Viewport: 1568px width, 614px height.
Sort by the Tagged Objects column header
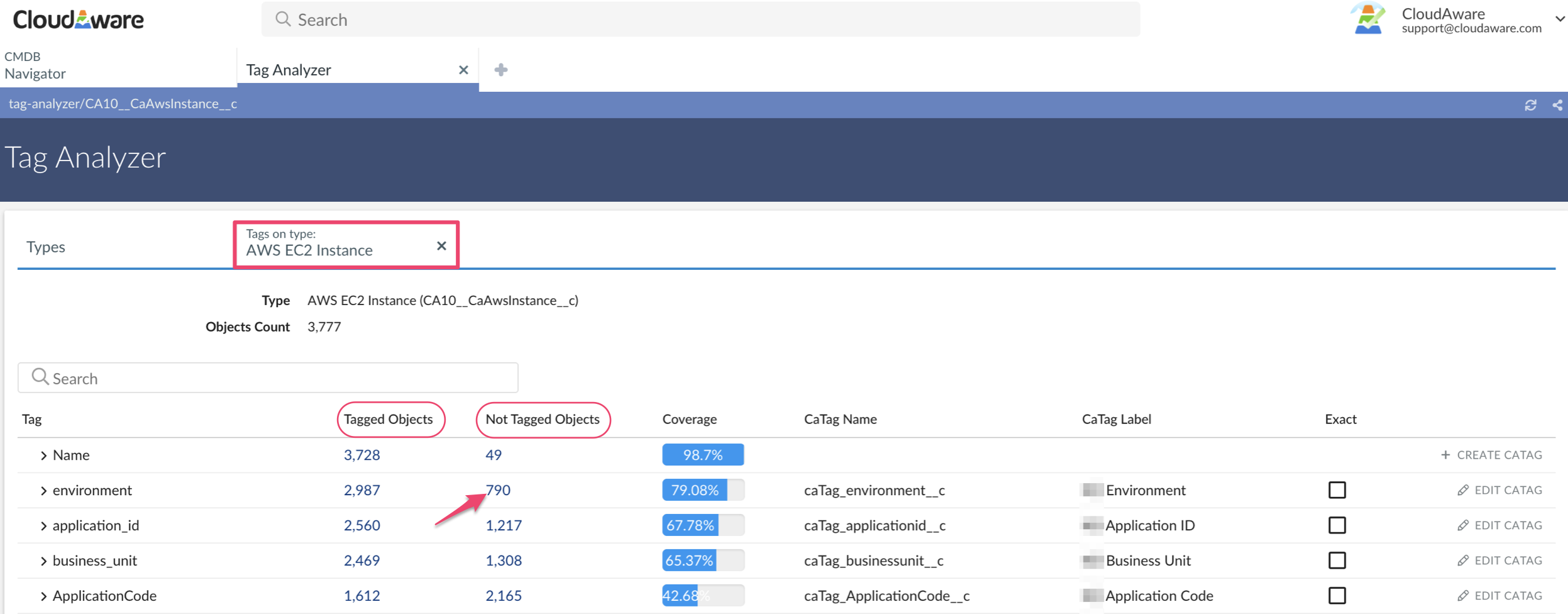389,420
